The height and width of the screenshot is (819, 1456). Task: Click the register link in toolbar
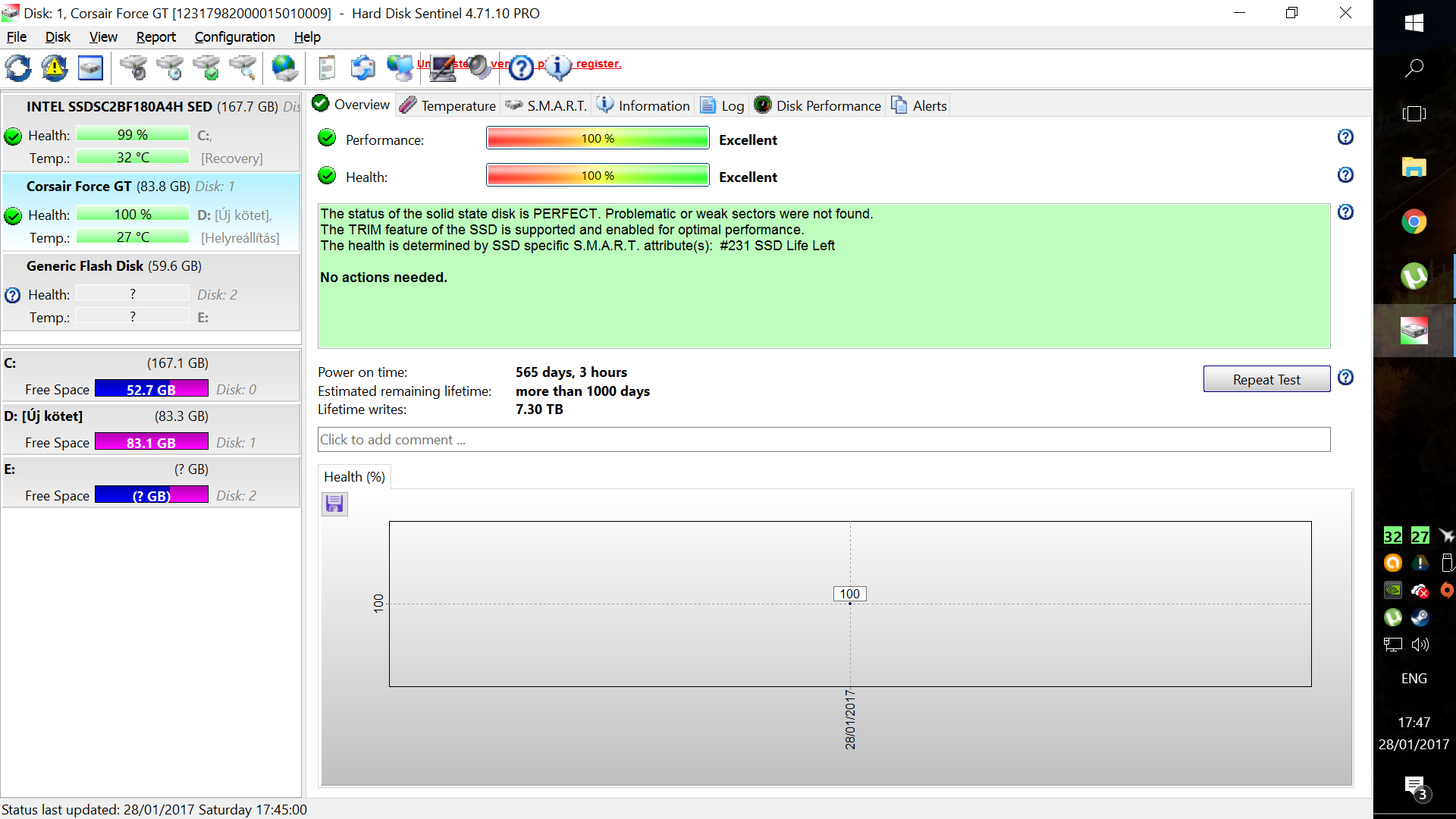point(598,64)
